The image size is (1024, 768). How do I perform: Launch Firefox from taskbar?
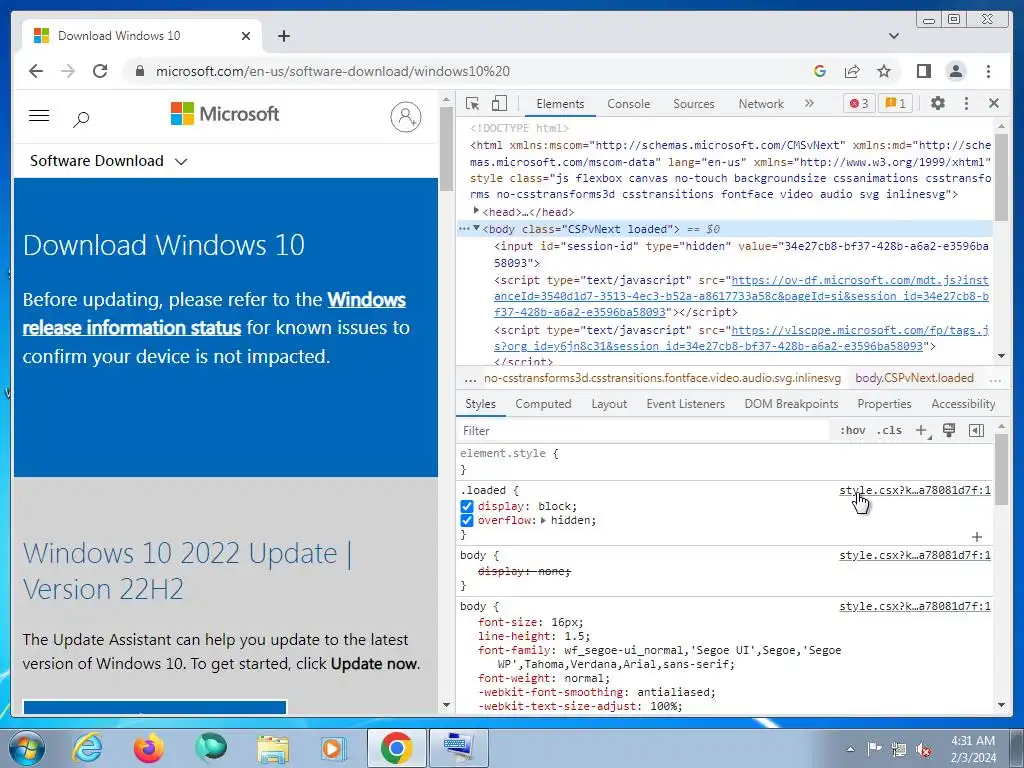point(148,748)
